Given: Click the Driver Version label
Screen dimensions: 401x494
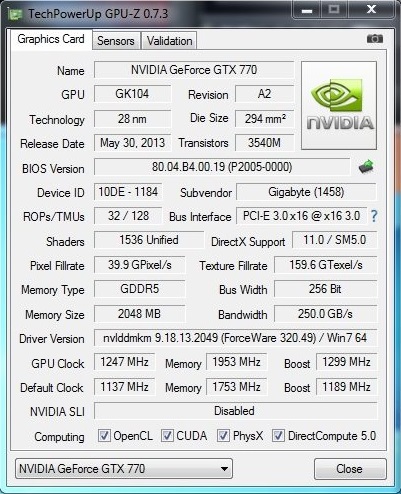Looking at the screenshot, I should tap(52, 339).
